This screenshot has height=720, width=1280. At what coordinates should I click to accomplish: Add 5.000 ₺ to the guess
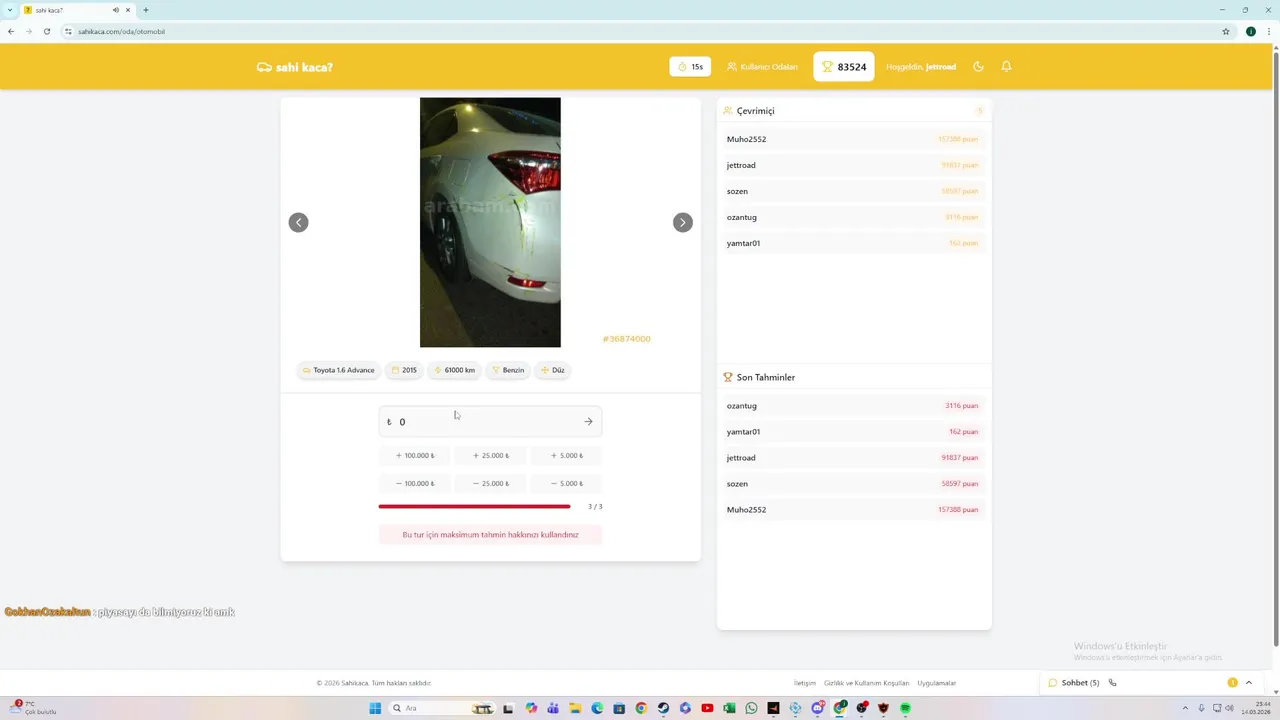[x=566, y=456]
